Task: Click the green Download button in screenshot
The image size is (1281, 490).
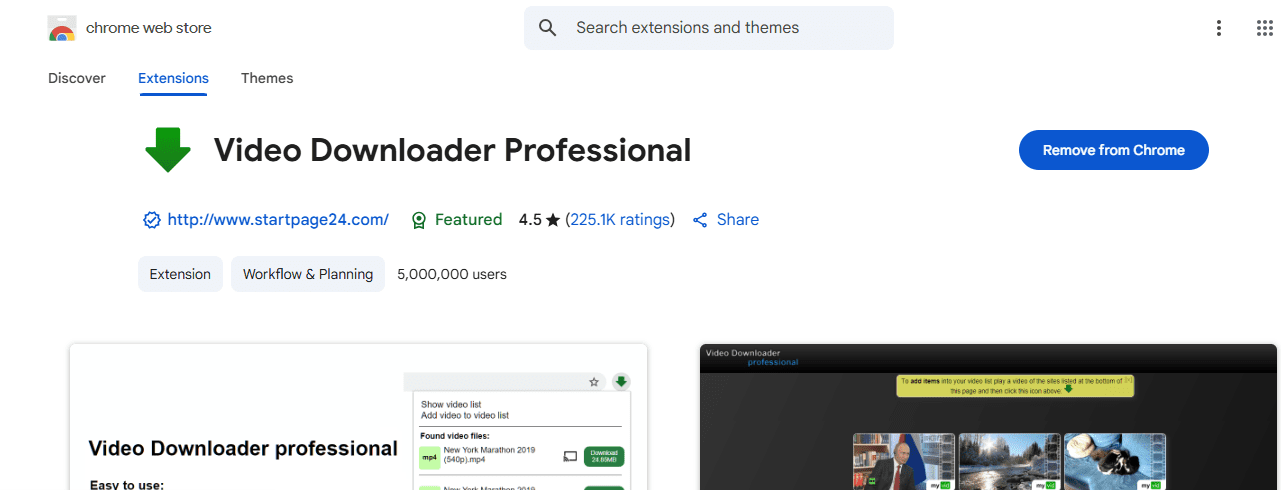Action: click(603, 456)
